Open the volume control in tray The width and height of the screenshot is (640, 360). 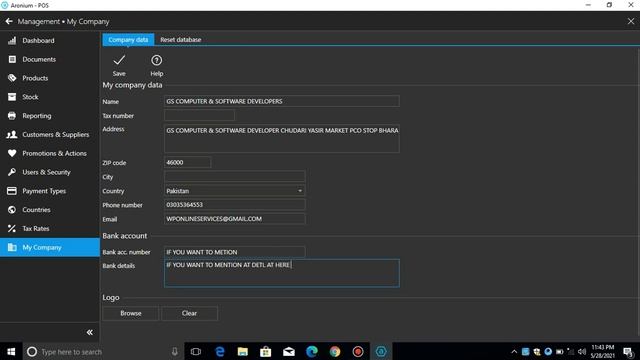point(582,351)
